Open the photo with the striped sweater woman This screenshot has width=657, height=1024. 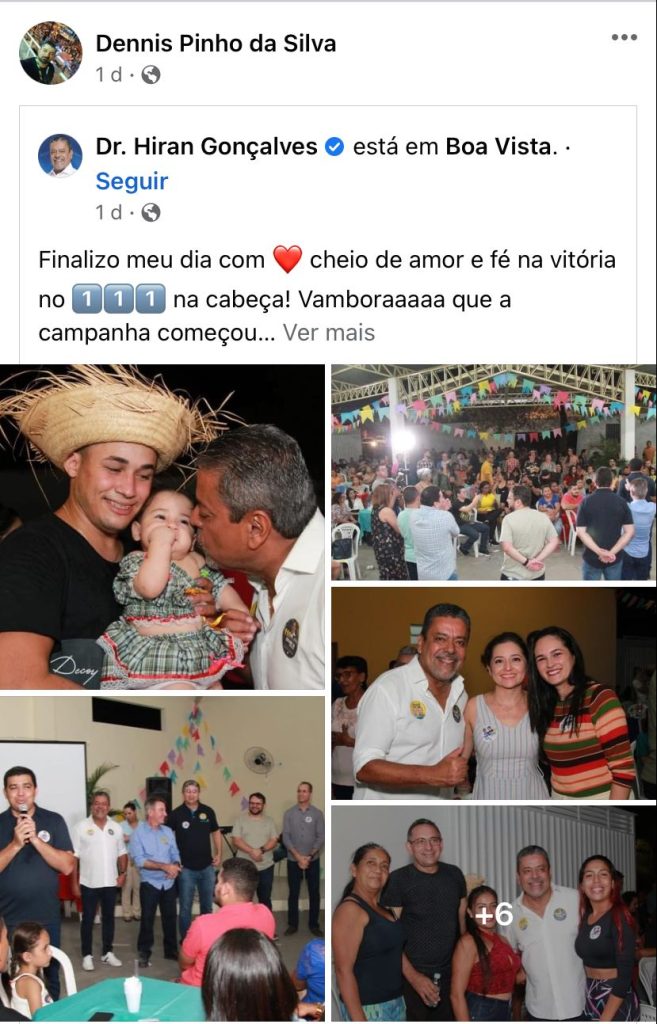494,693
